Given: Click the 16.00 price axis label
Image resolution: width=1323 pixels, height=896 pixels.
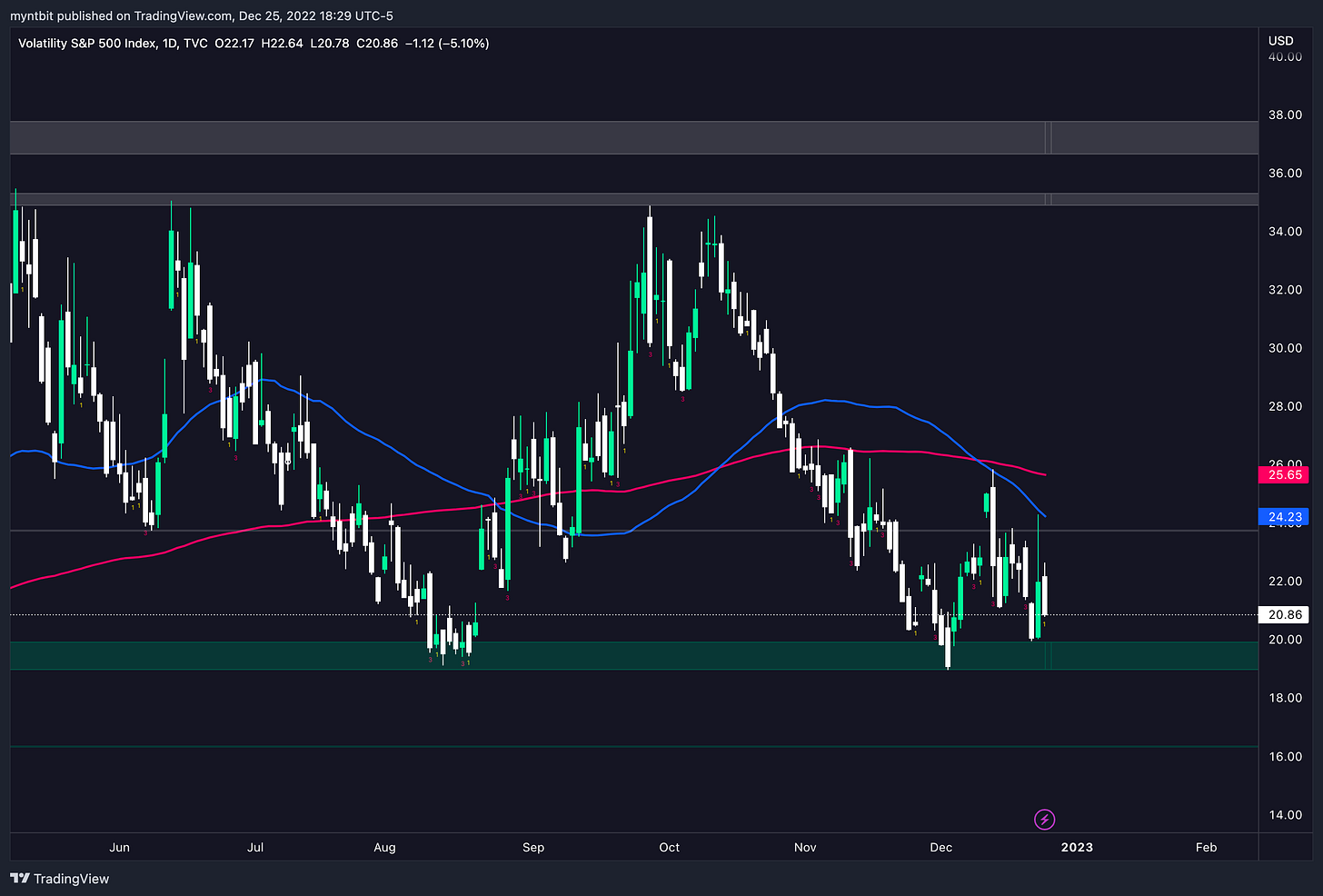Looking at the screenshot, I should pos(1285,756).
